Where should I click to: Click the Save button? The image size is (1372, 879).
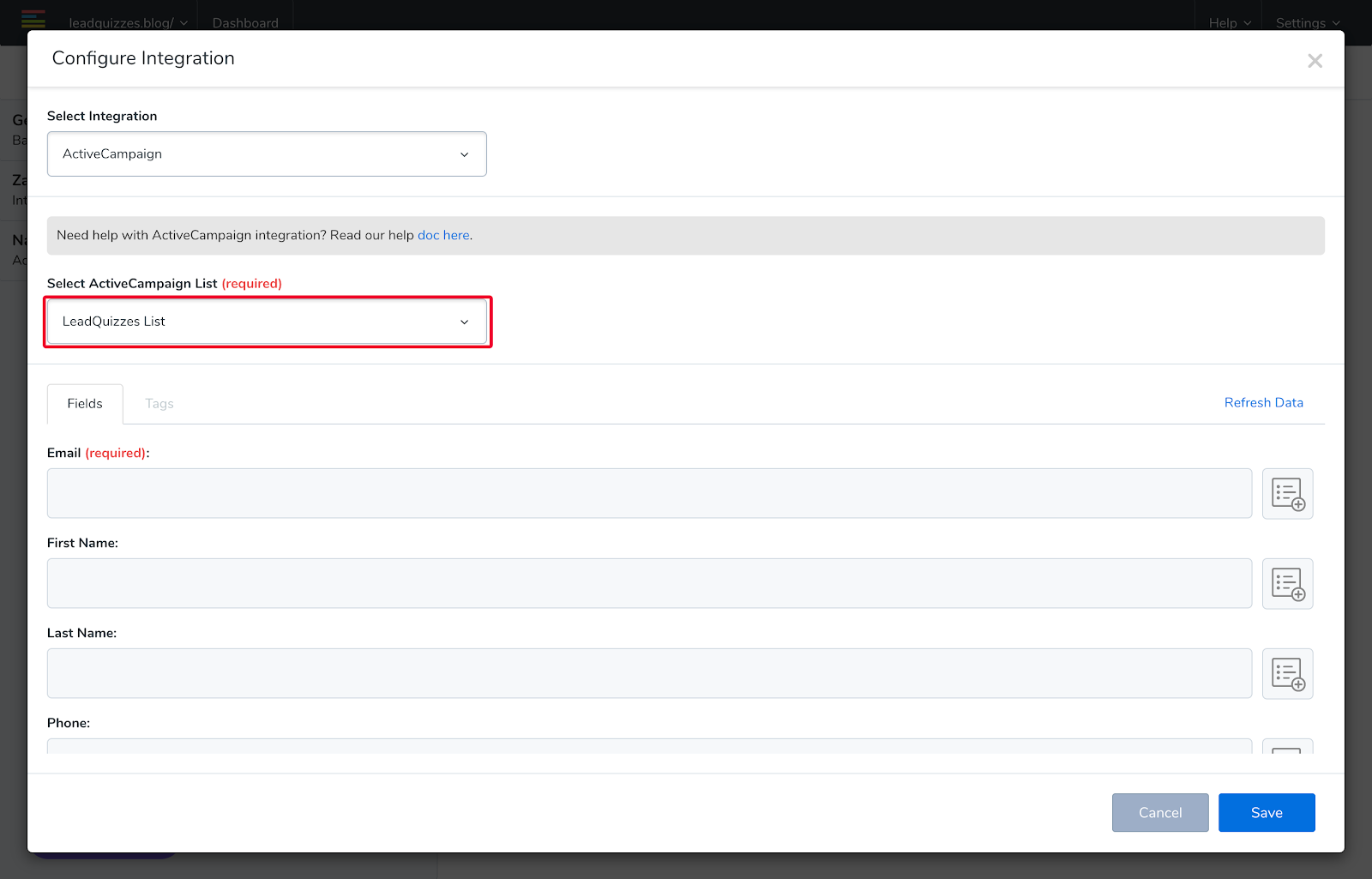pos(1267,813)
